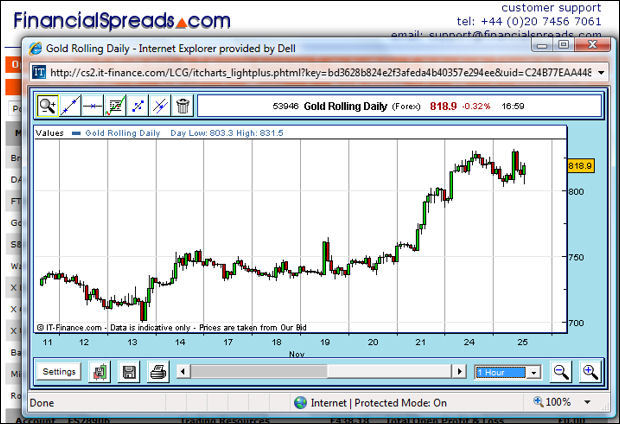Click the -0.32% change value
620x424 pixels.
[x=476, y=106]
